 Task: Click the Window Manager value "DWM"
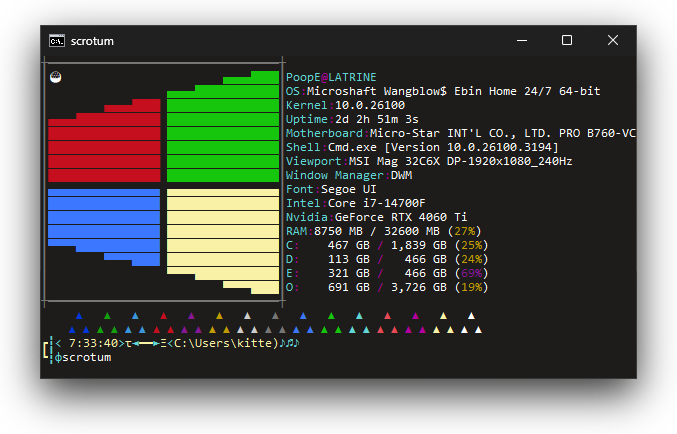401,175
